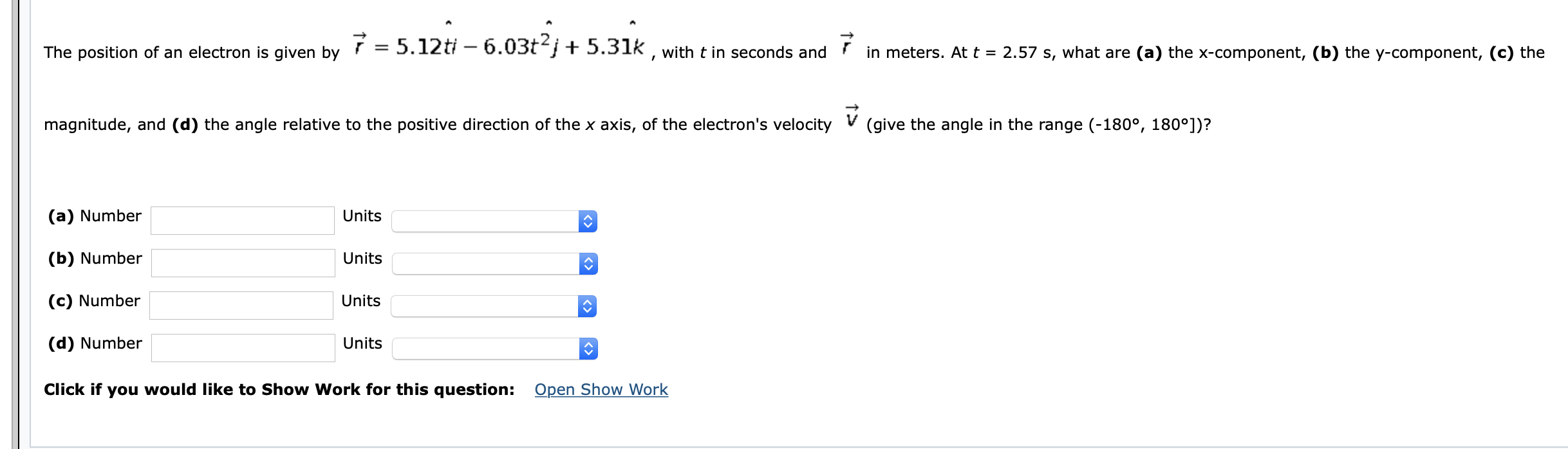Click the chevron icon beside part (d) units
The width and height of the screenshot is (1568, 449).
587,348
